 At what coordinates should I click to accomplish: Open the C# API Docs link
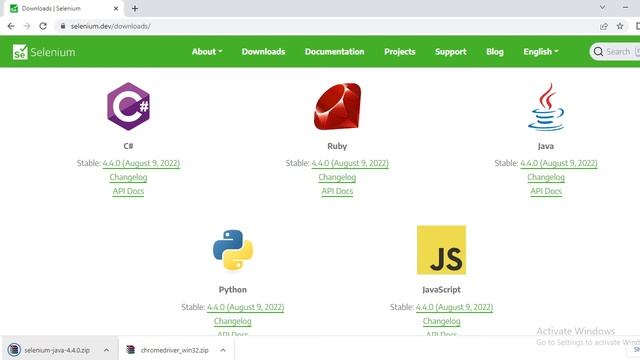(x=128, y=191)
